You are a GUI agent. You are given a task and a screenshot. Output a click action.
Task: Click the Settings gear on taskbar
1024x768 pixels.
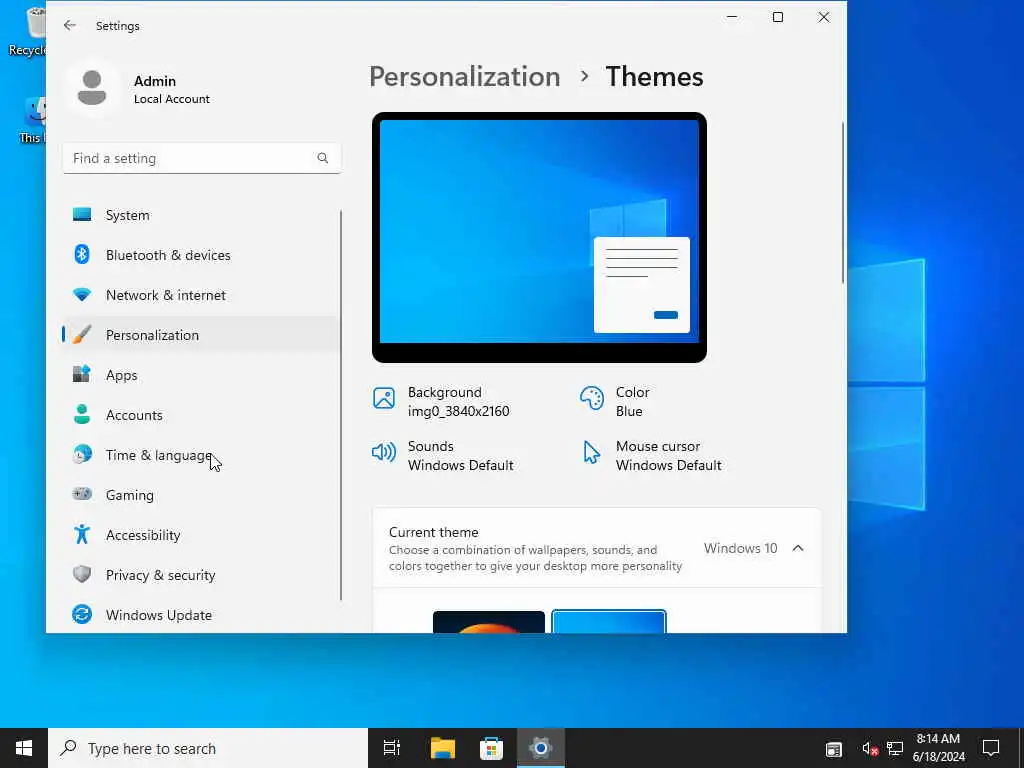541,748
